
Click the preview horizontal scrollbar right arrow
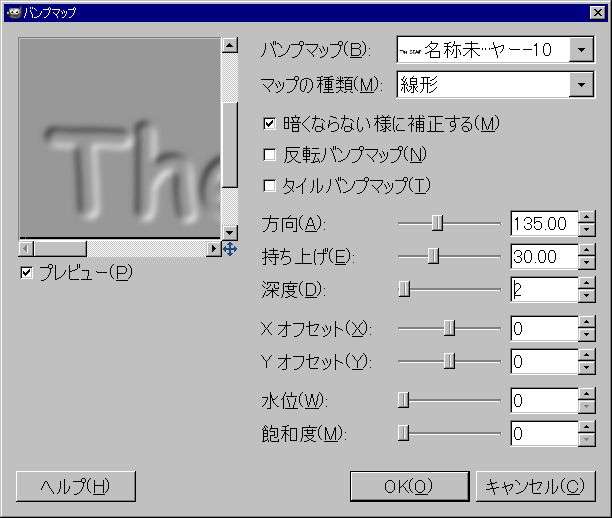[214, 249]
